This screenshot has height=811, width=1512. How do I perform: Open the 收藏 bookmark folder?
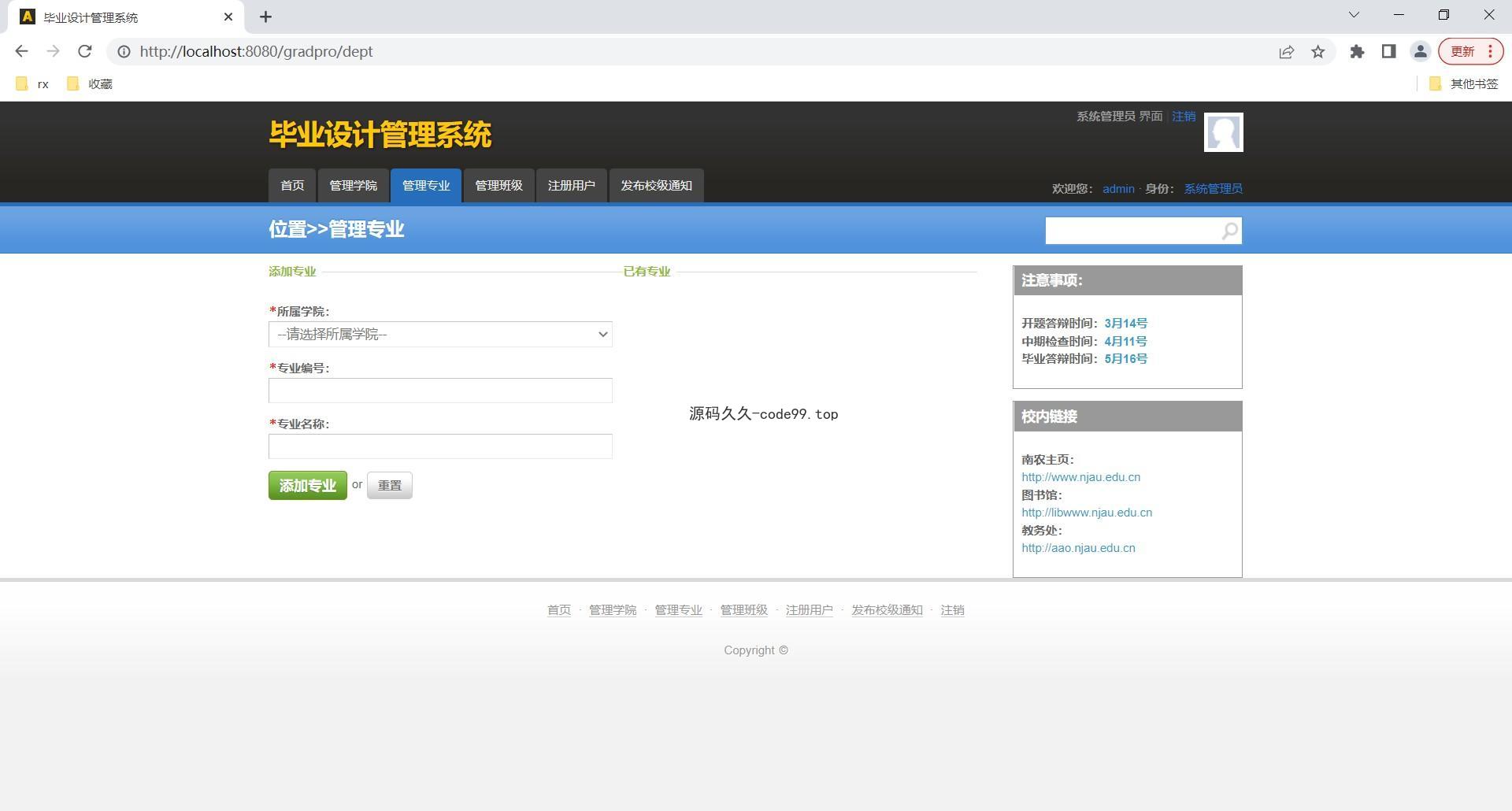point(90,83)
